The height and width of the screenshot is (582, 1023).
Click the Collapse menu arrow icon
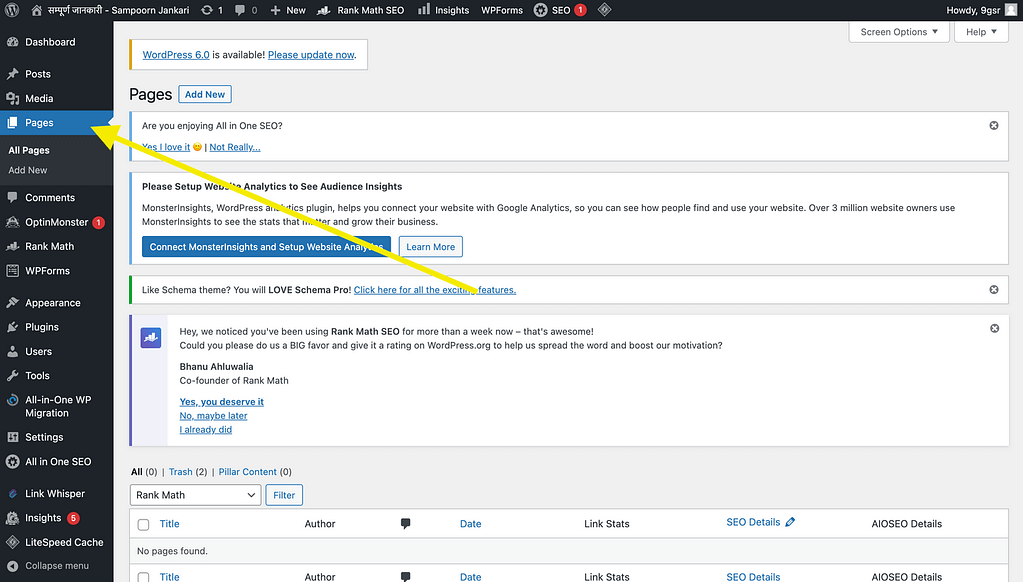[12, 566]
